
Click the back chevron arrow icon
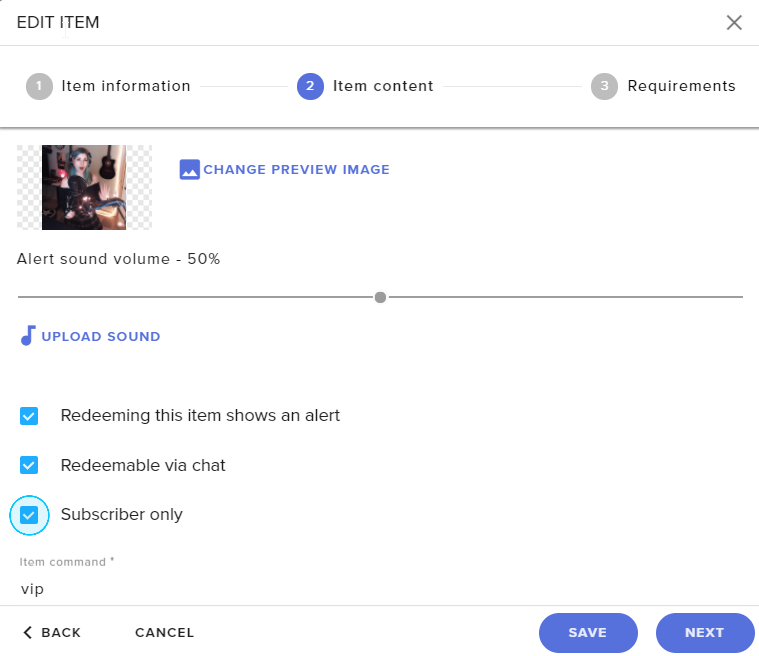[28, 632]
